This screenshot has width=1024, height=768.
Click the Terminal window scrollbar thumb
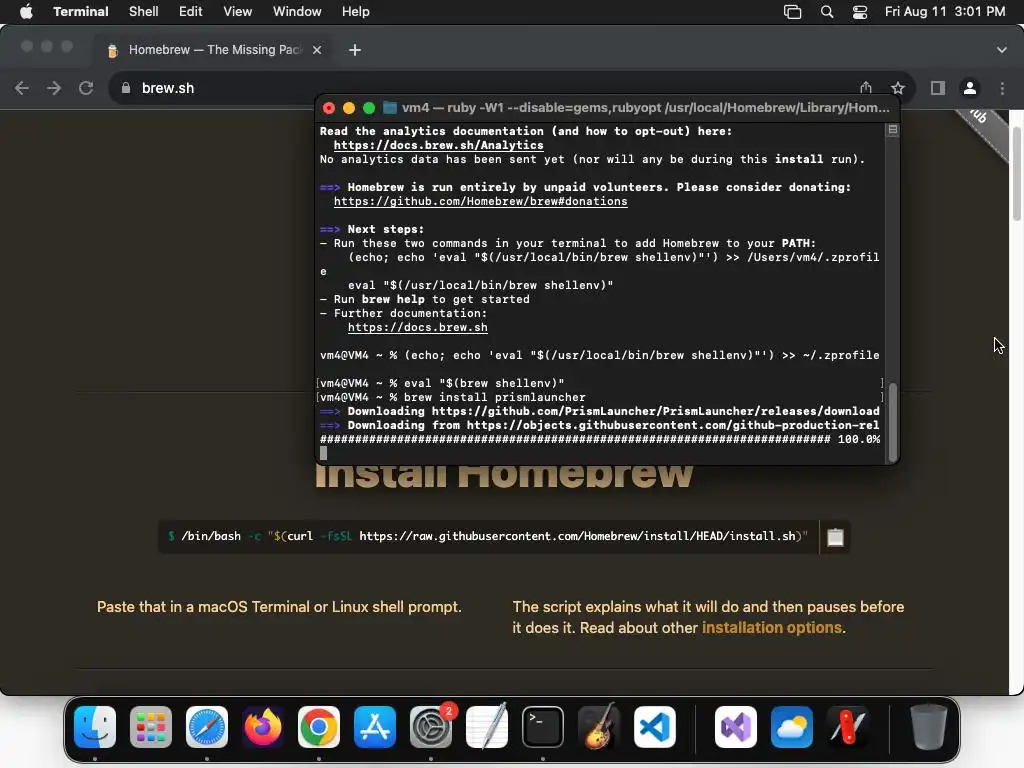[893, 422]
